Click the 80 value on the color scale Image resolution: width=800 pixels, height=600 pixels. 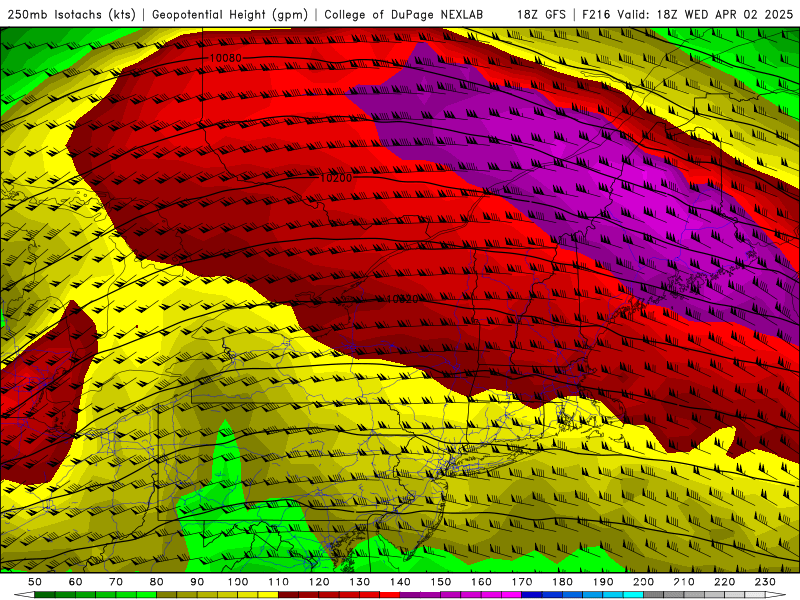[x=157, y=582]
